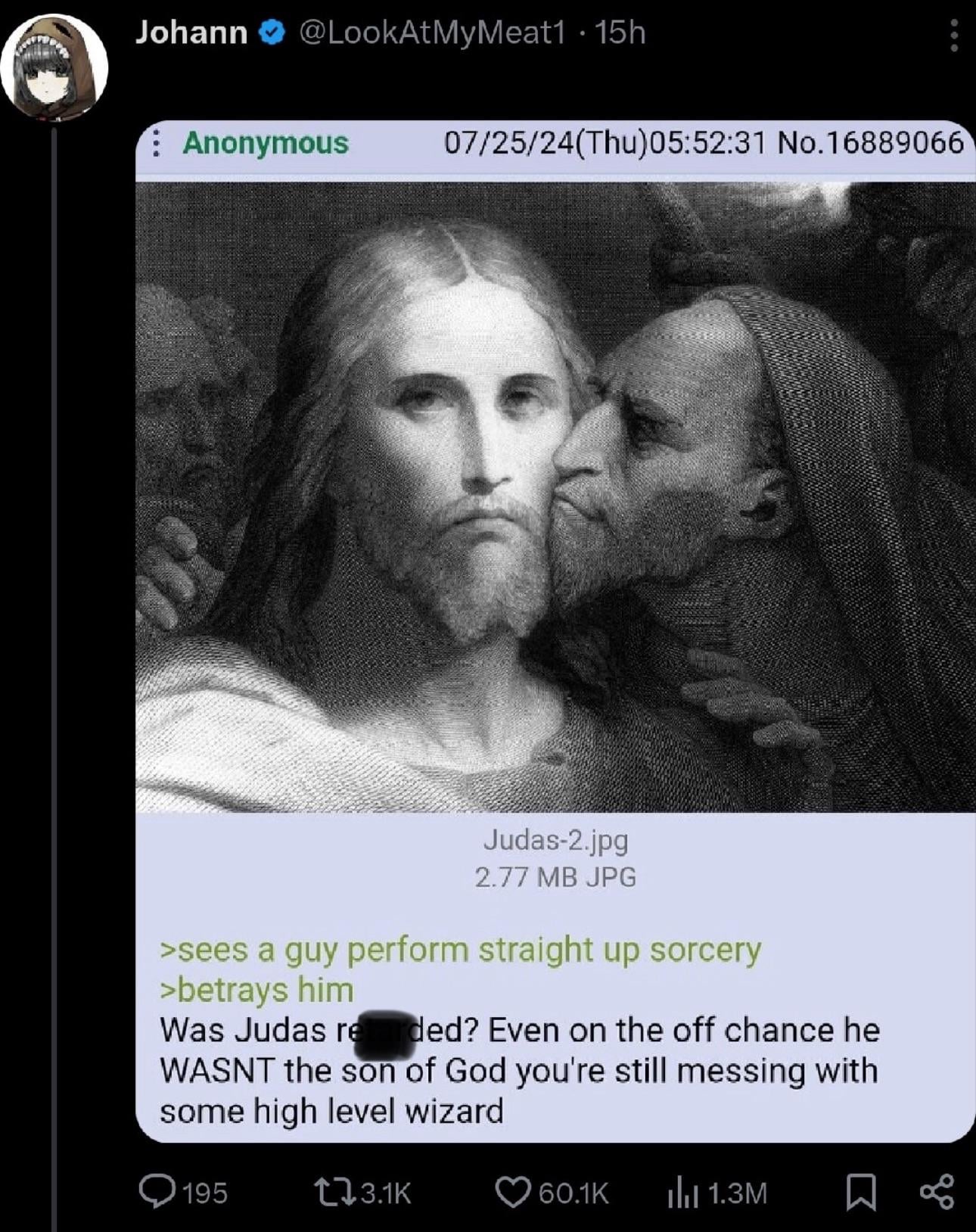976x1232 pixels.
Task: Click the Judas-2.jpg file name
Action: click(x=555, y=838)
